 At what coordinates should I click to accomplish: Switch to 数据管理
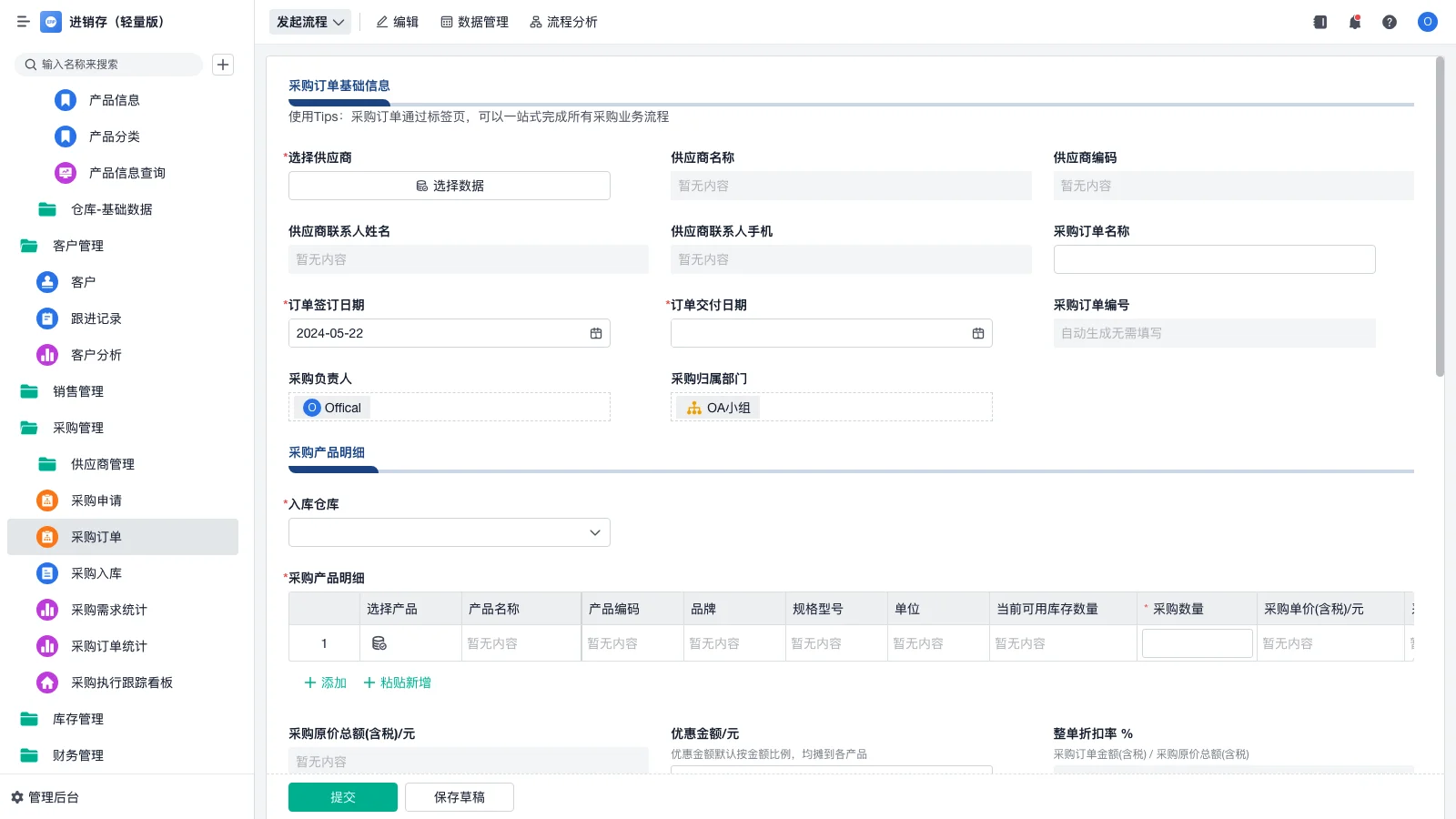(474, 22)
